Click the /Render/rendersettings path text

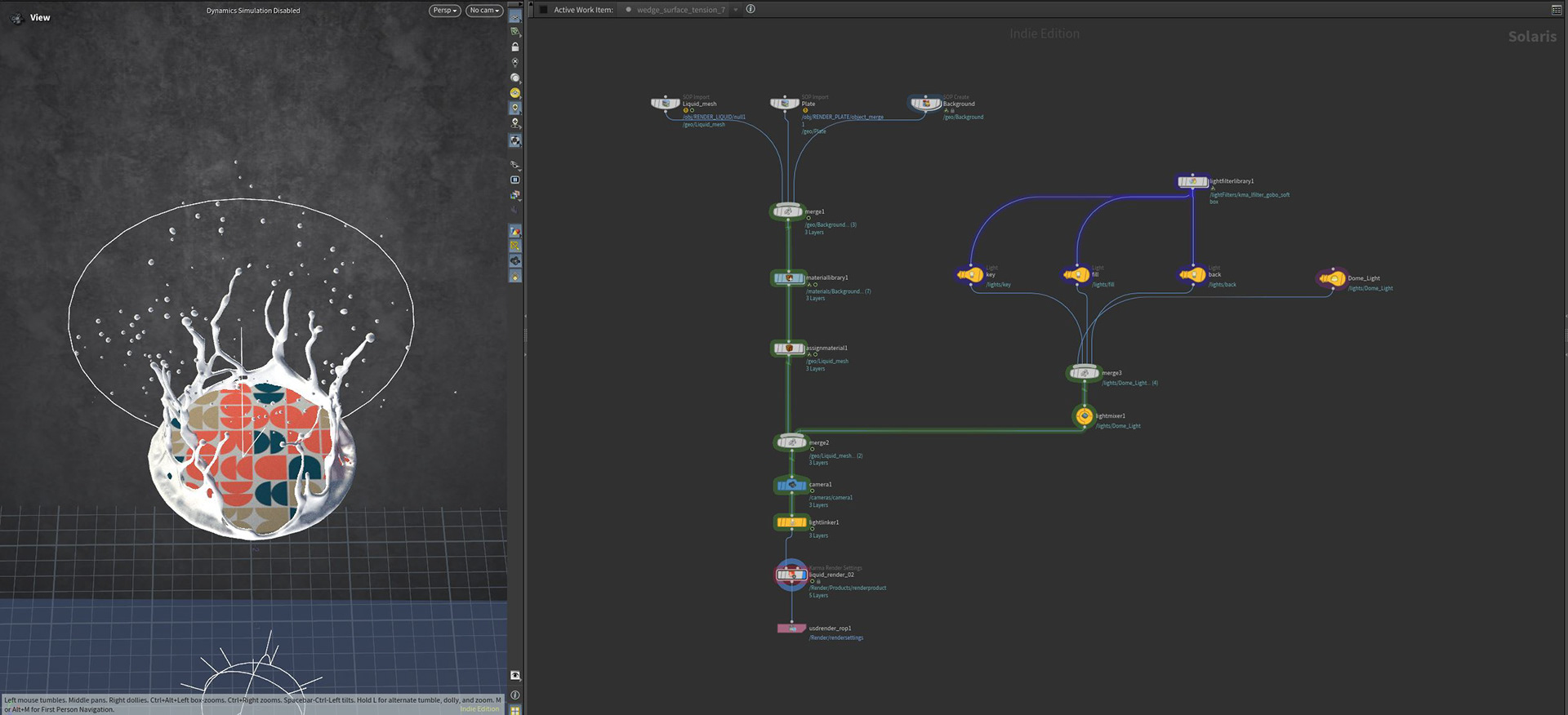(x=836, y=637)
